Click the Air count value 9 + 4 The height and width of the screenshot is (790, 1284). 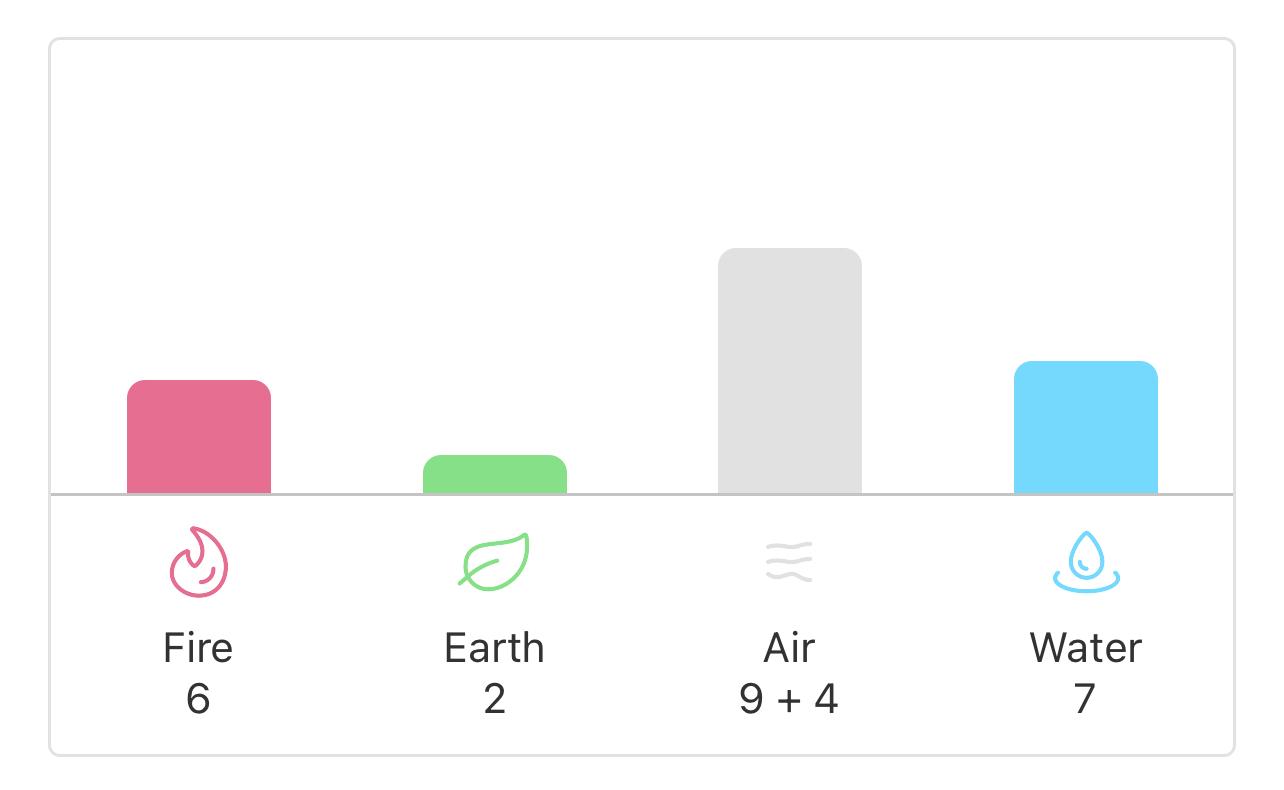[x=789, y=698]
